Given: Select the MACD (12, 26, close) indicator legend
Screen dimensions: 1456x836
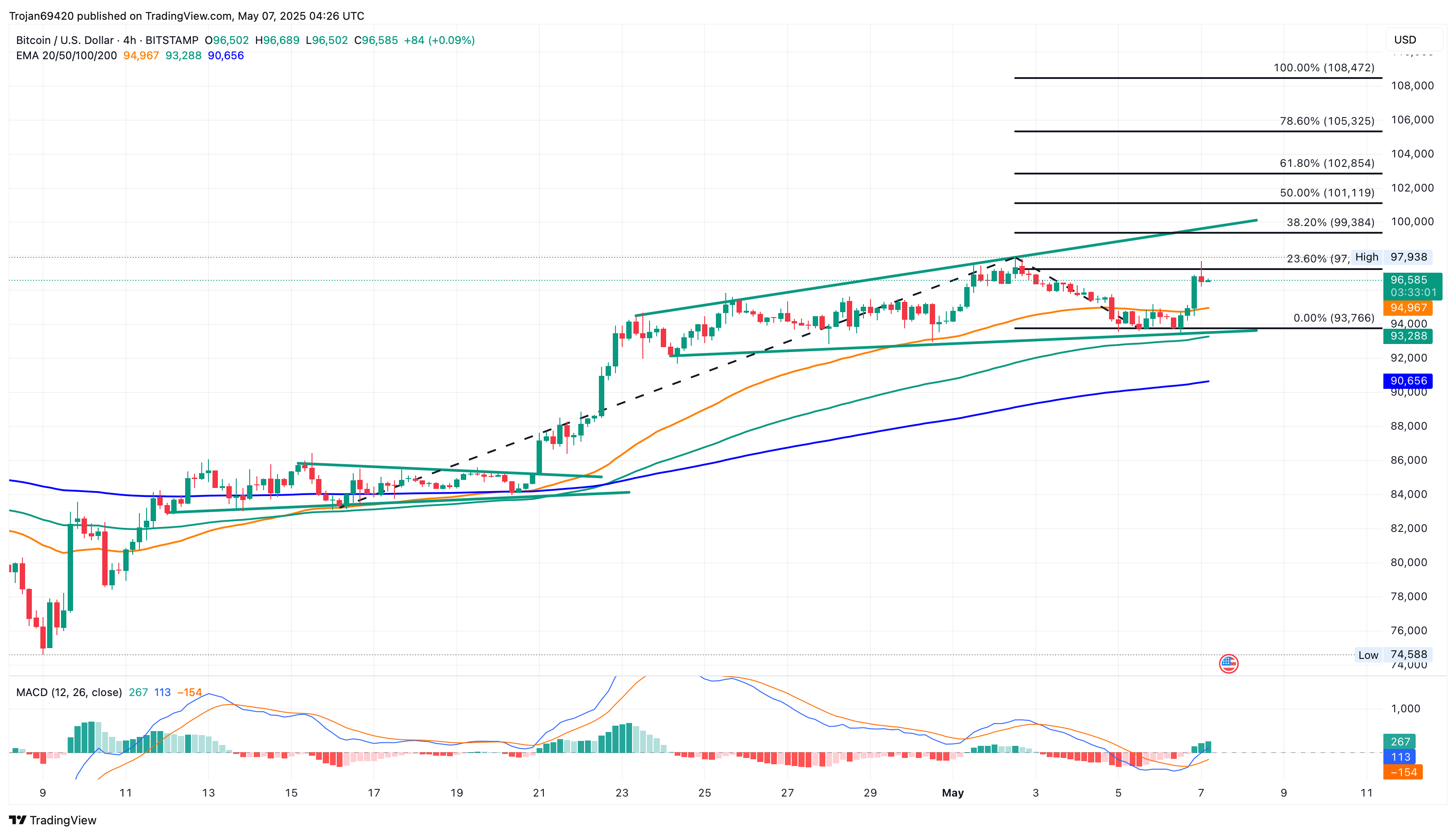Looking at the screenshot, I should tap(69, 692).
